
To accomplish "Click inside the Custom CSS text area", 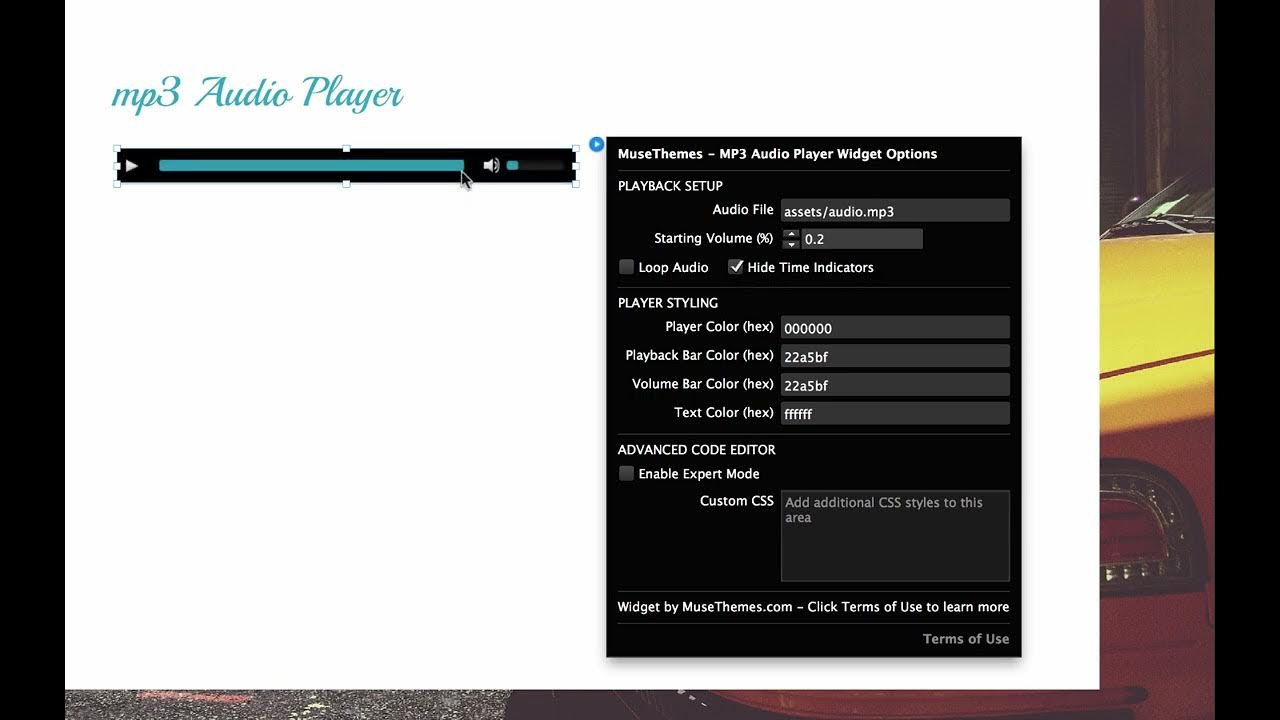I will pos(895,536).
